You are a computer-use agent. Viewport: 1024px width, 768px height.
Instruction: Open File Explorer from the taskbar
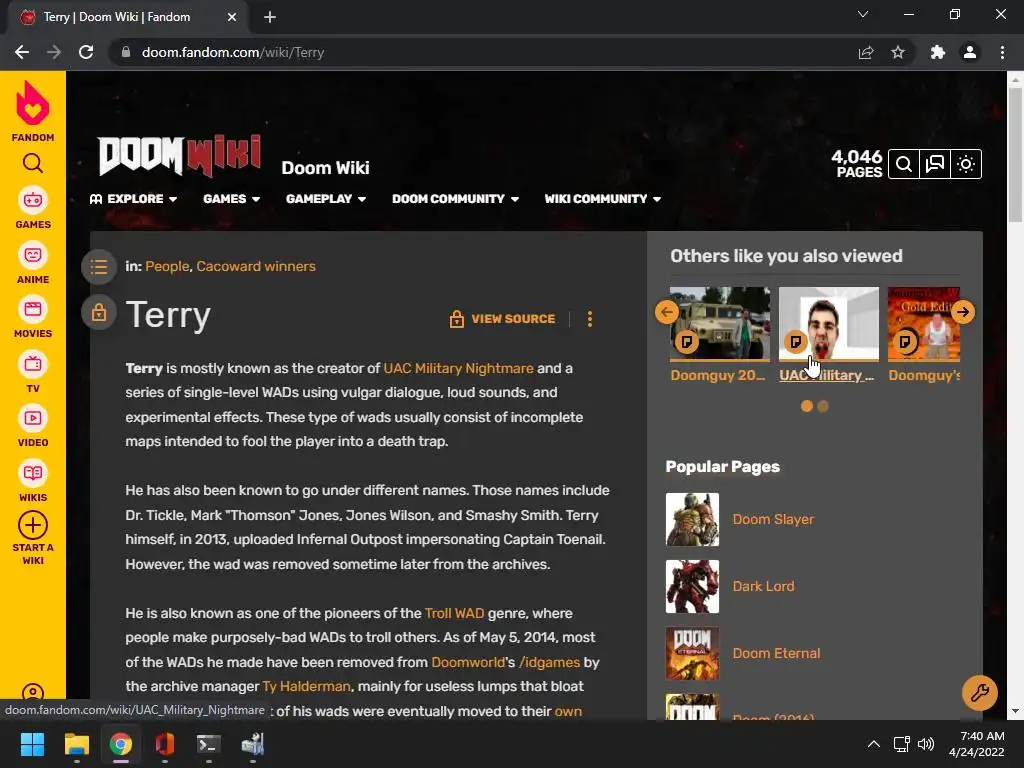[76, 744]
